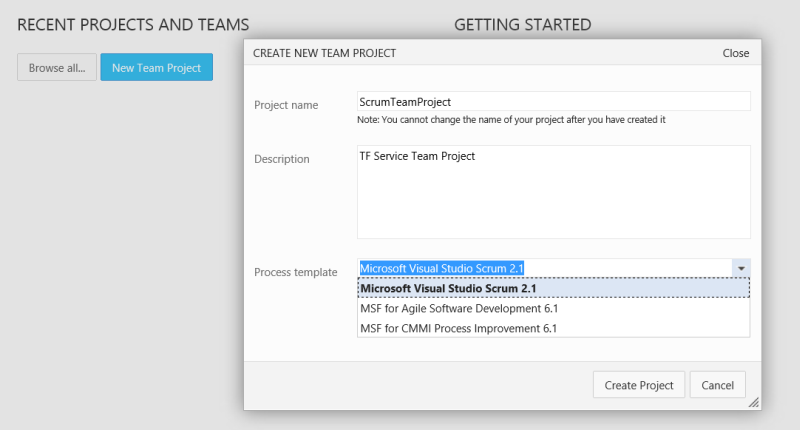The height and width of the screenshot is (430, 800).
Task: Click the dialog resize grip icon
Action: (x=754, y=402)
